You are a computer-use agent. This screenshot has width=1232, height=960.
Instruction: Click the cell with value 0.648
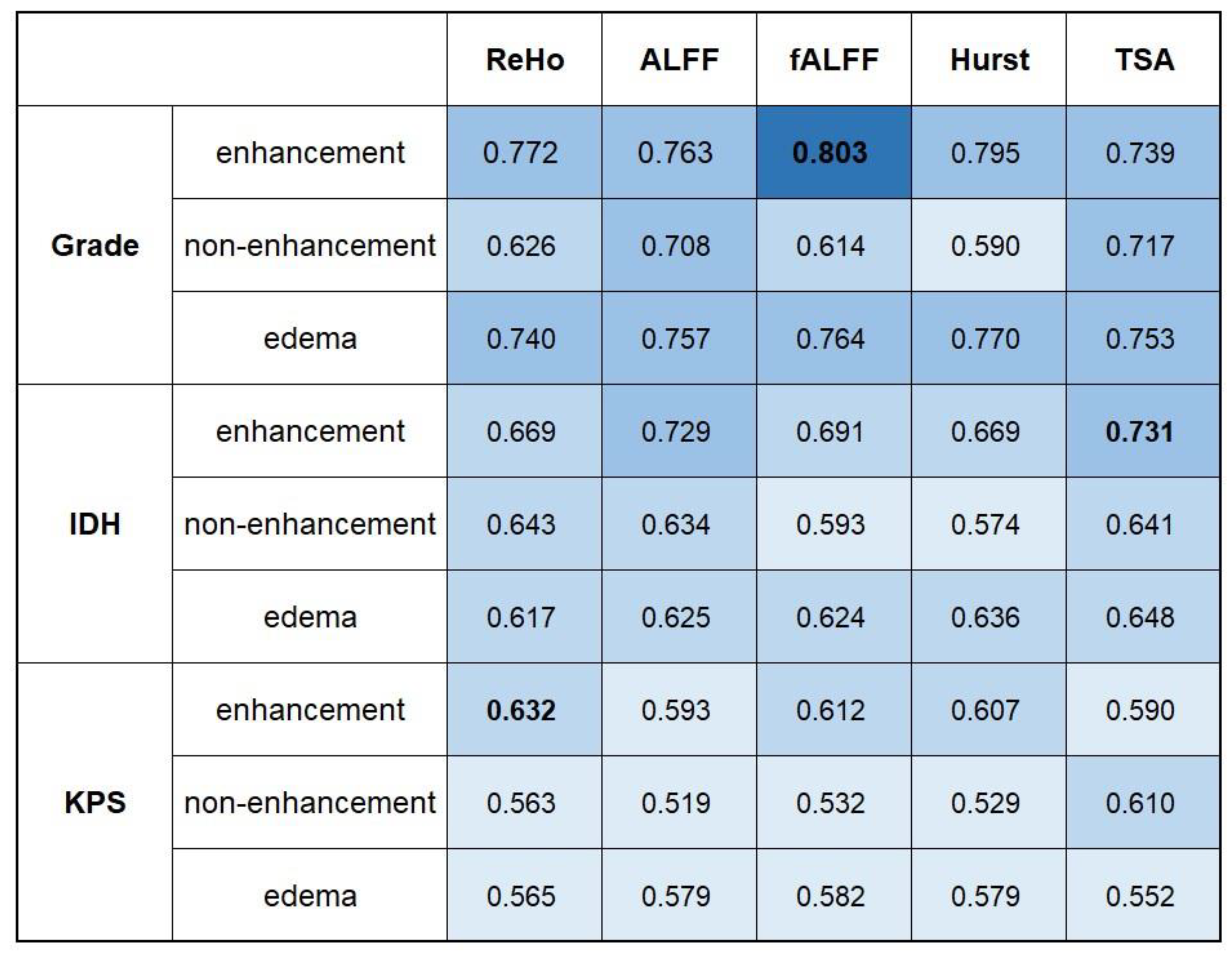pyautogui.click(x=1139, y=617)
